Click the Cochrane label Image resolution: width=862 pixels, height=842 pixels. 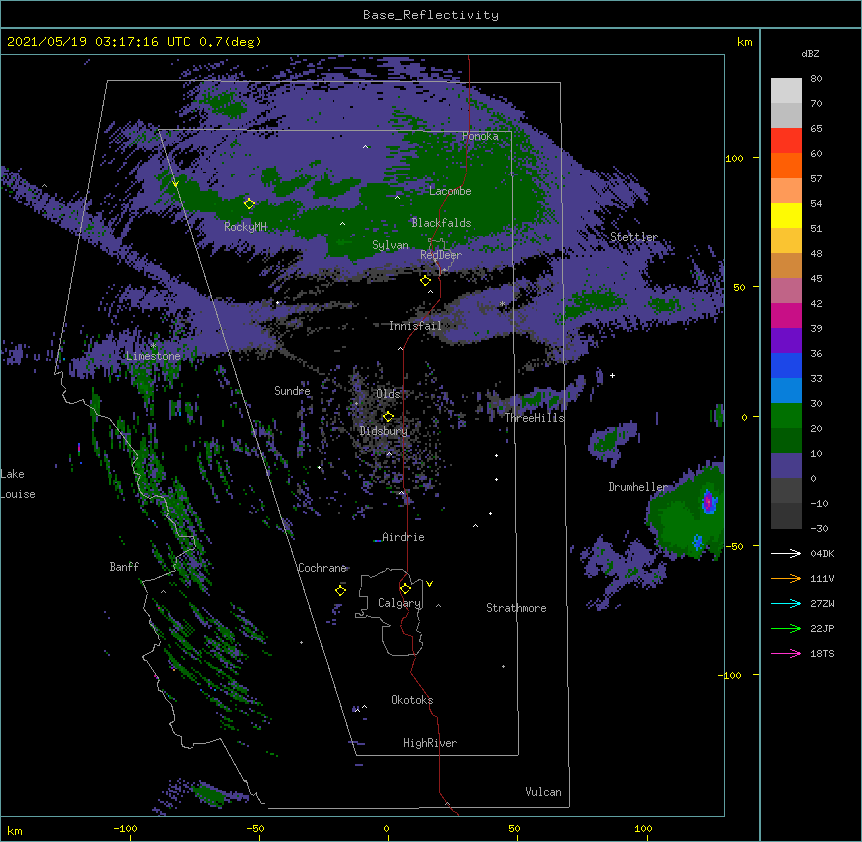coord(322,568)
